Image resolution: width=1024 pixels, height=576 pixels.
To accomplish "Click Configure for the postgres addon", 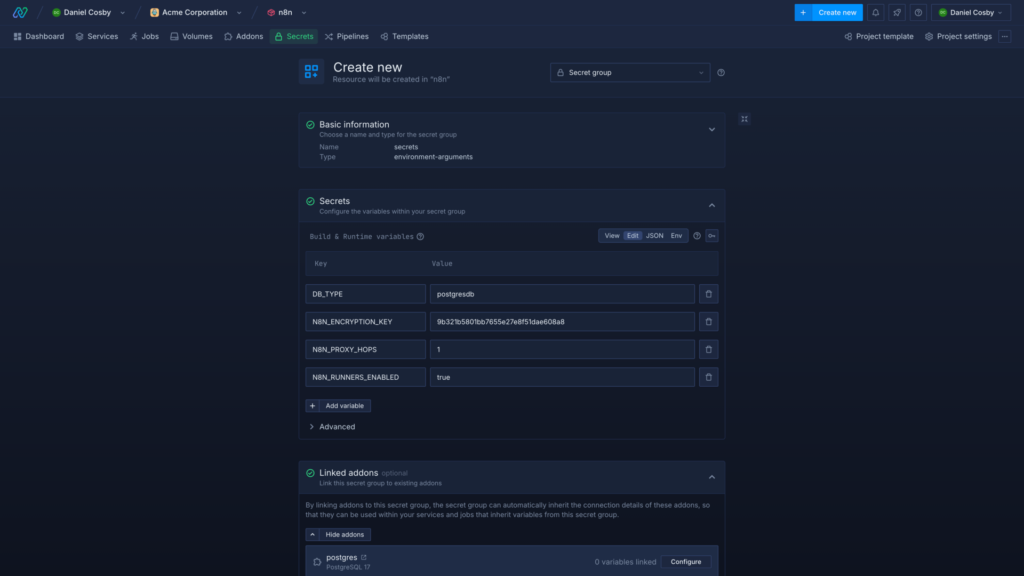I will (x=686, y=562).
